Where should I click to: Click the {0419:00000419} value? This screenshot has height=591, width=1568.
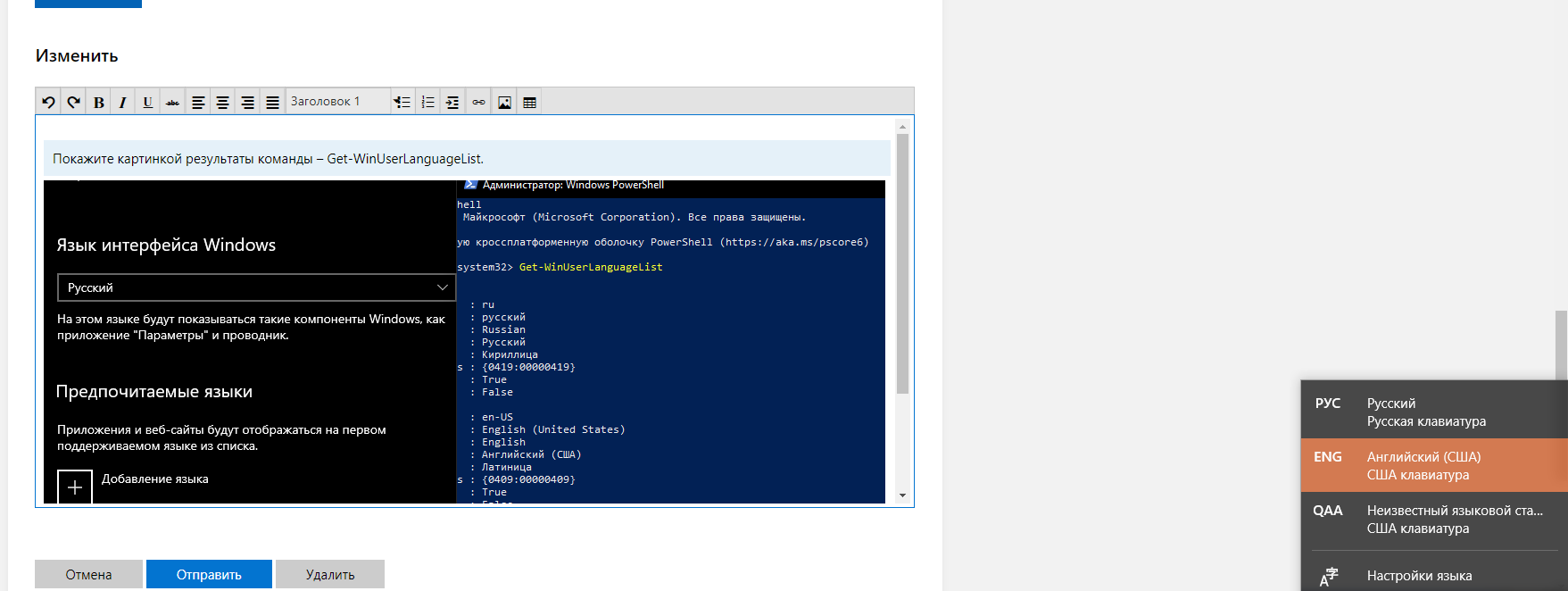pyautogui.click(x=528, y=367)
